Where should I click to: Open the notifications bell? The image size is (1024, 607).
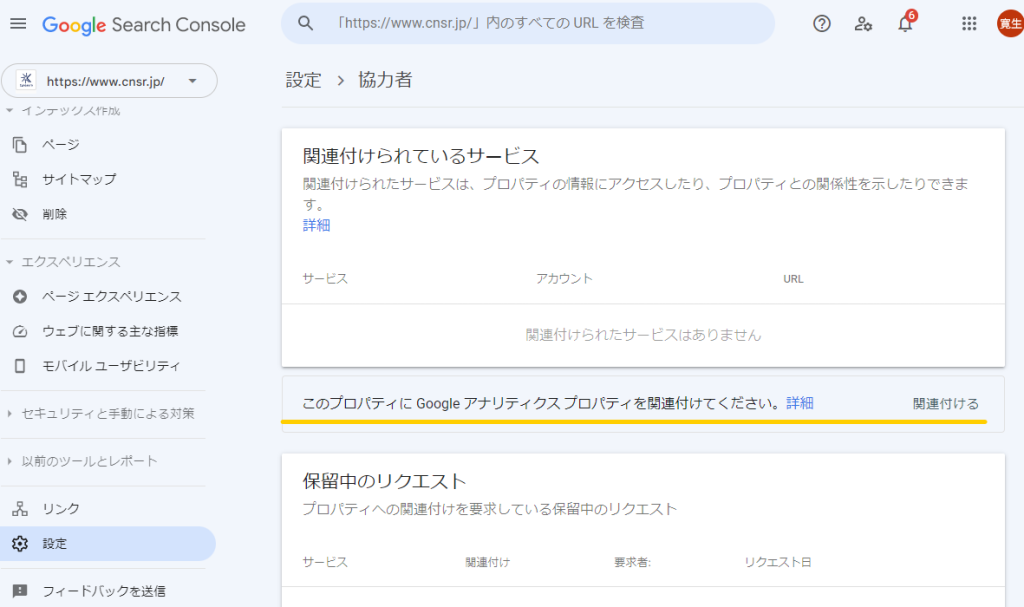[905, 24]
